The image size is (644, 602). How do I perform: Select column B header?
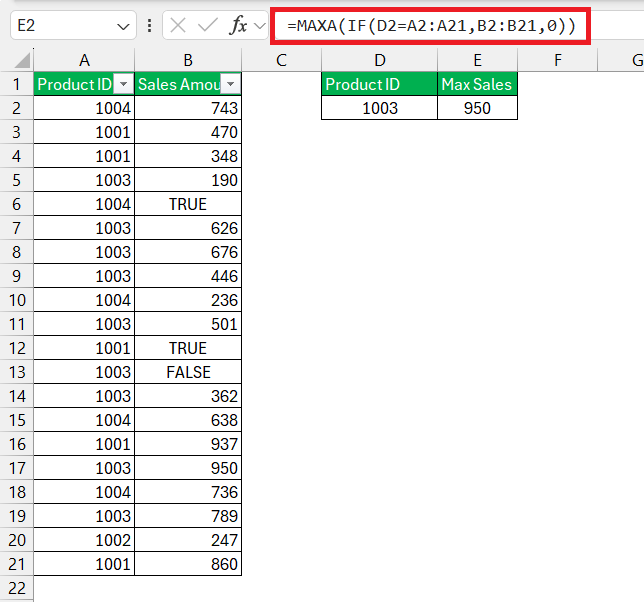(x=188, y=60)
